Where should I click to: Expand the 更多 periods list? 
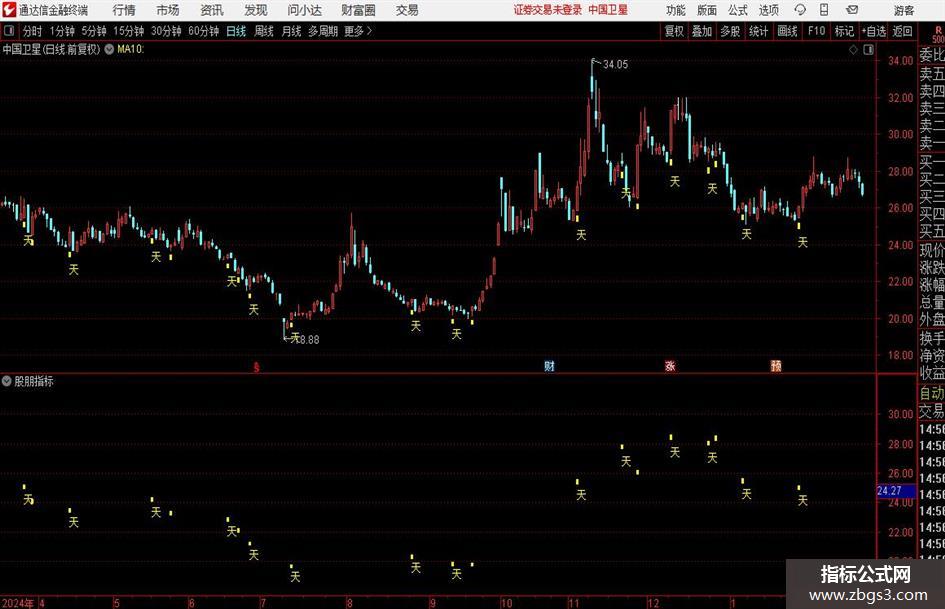pos(358,31)
